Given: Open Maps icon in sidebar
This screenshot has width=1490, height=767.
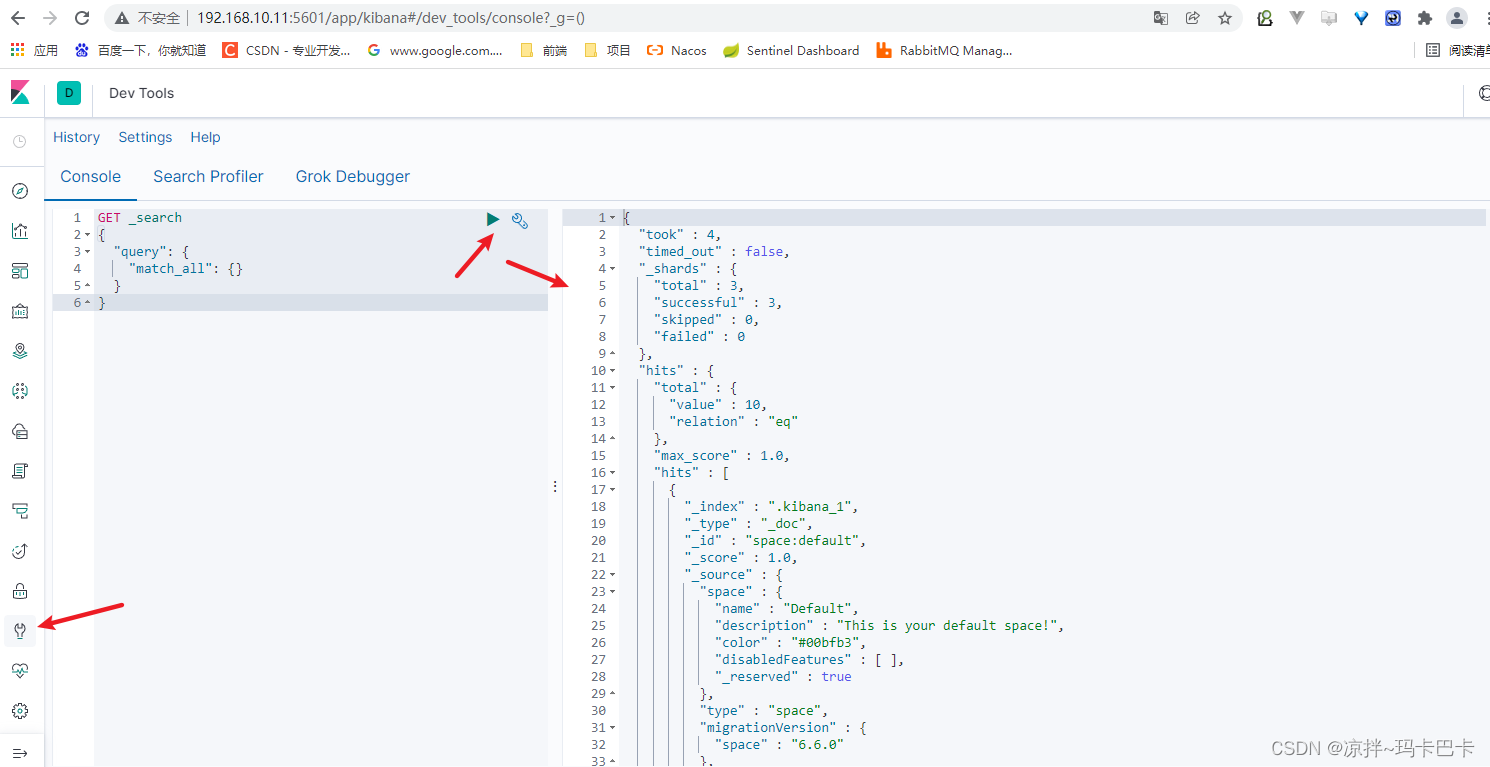Looking at the screenshot, I should (20, 351).
